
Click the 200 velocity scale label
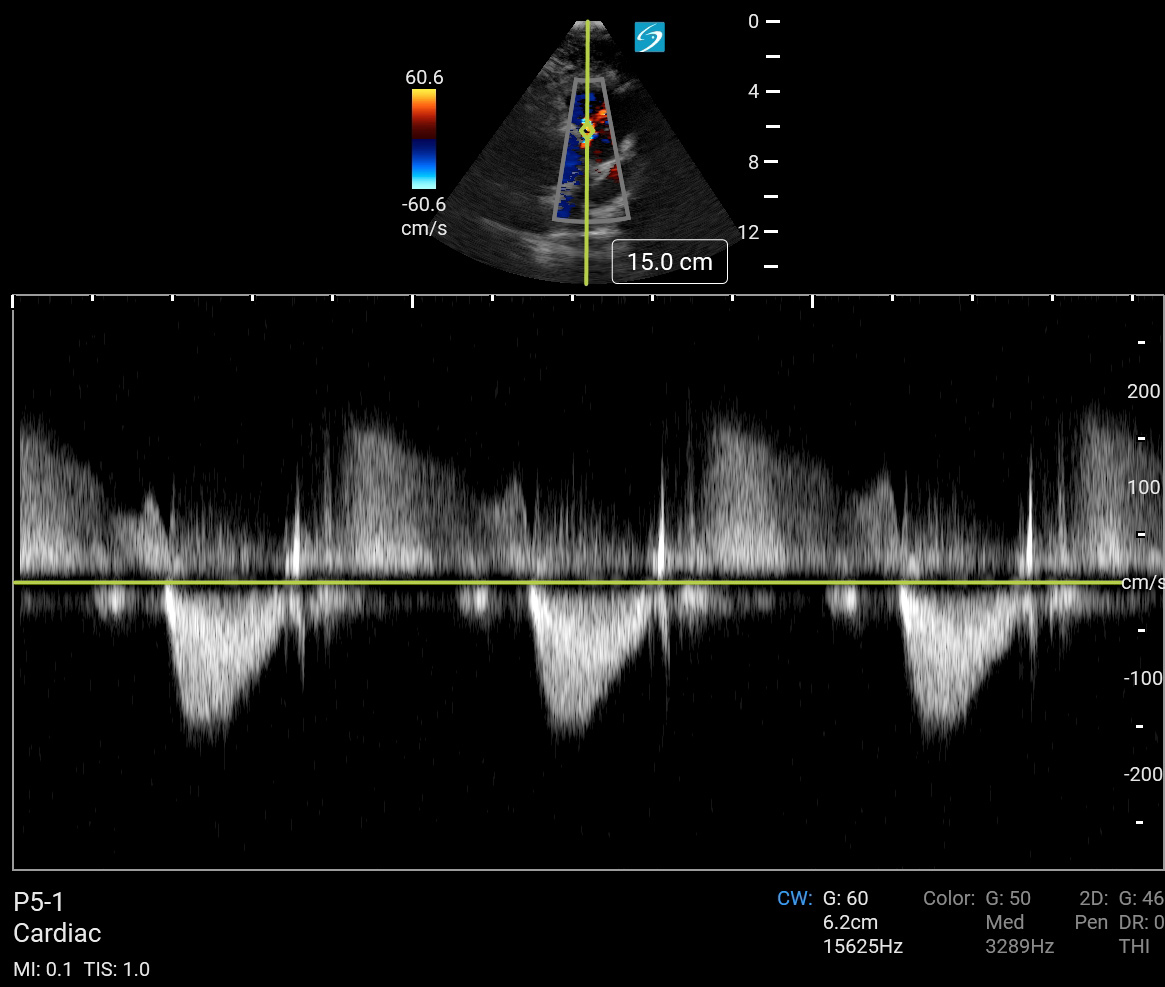pyautogui.click(x=1143, y=391)
